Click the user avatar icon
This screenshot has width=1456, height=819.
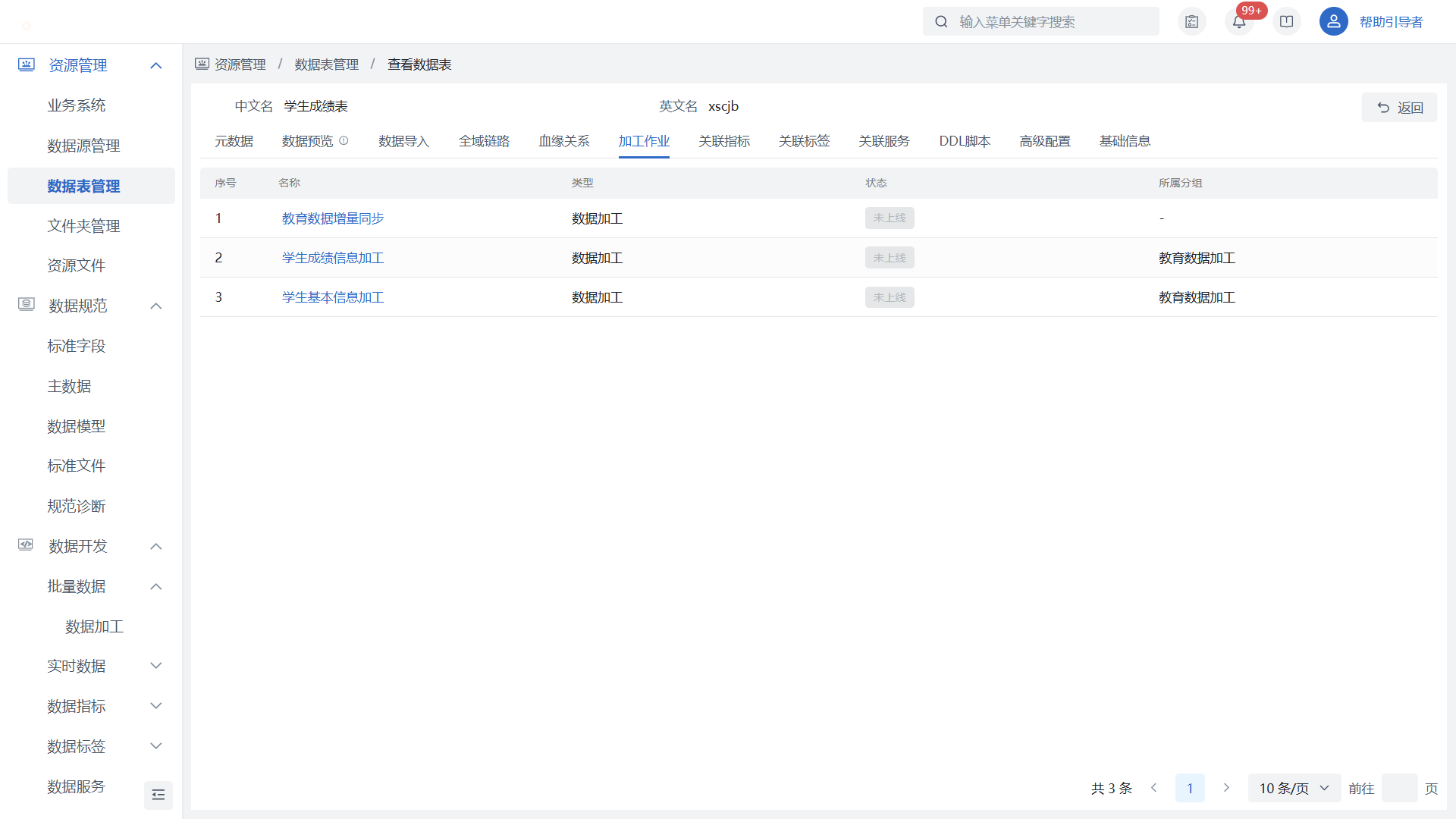[1333, 22]
